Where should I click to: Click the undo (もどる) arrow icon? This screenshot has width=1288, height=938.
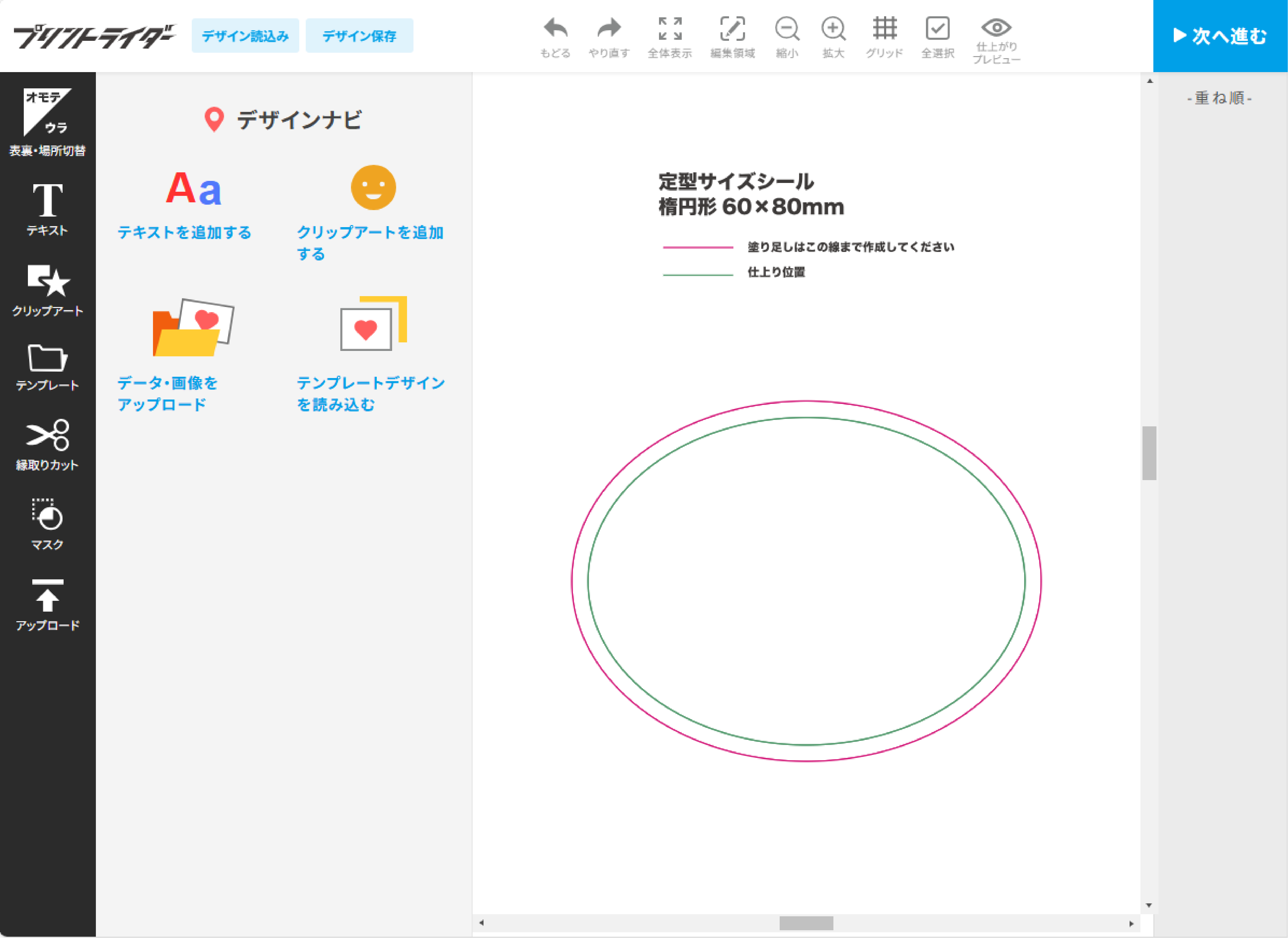555,28
